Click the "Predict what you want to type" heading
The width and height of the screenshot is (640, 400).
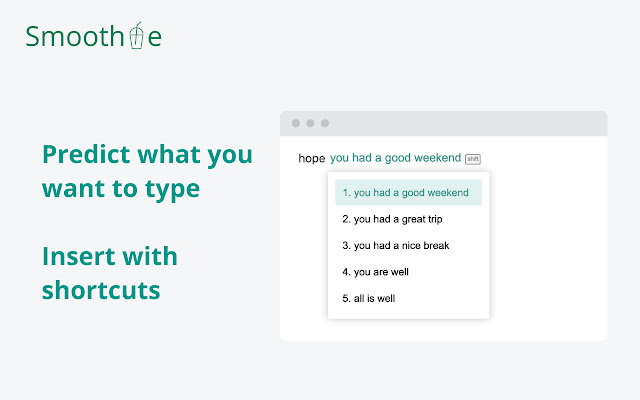pos(147,171)
